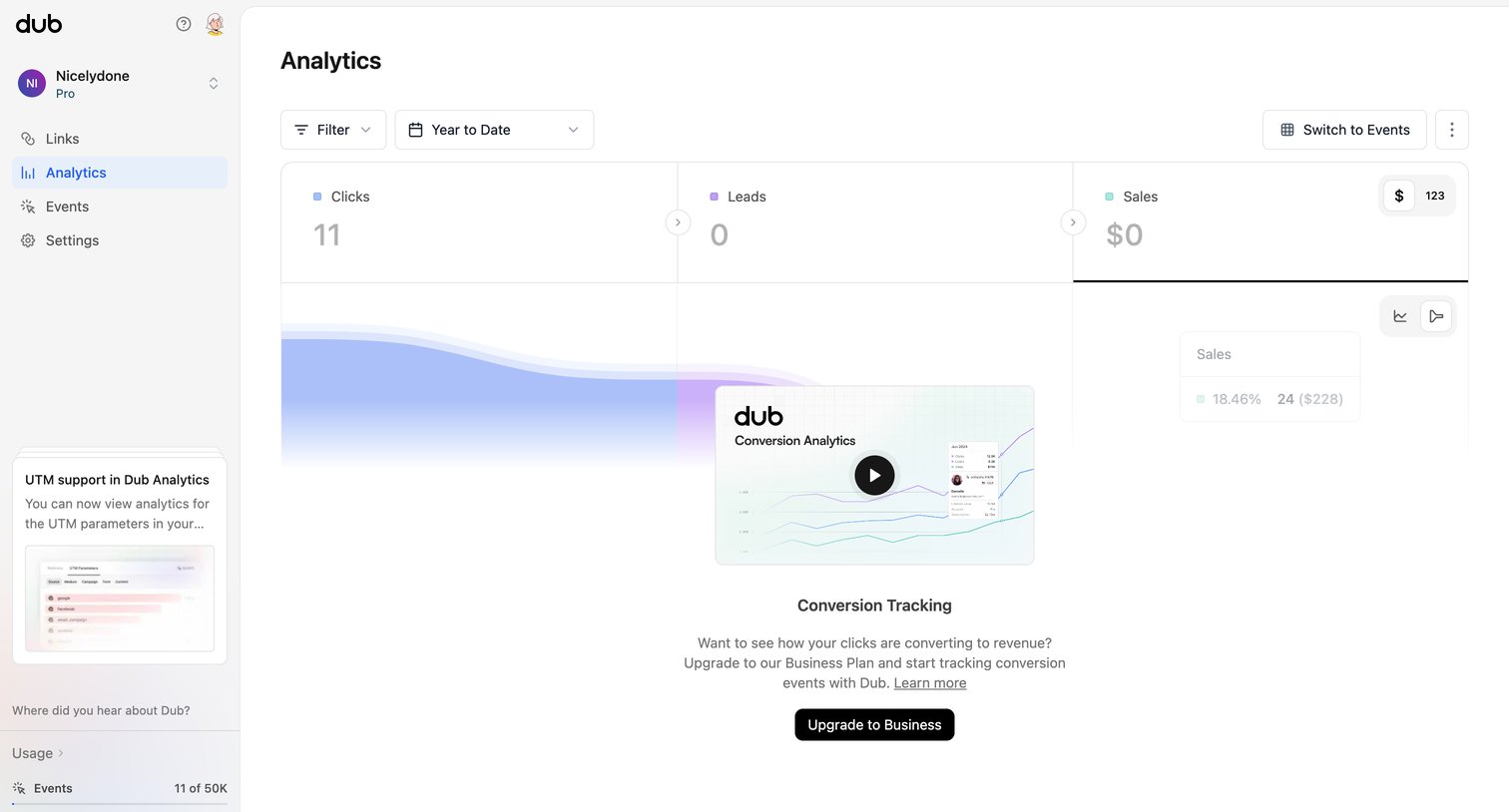Image resolution: width=1509 pixels, height=812 pixels.
Task: Switch sales display to 123 count
Action: coord(1435,196)
